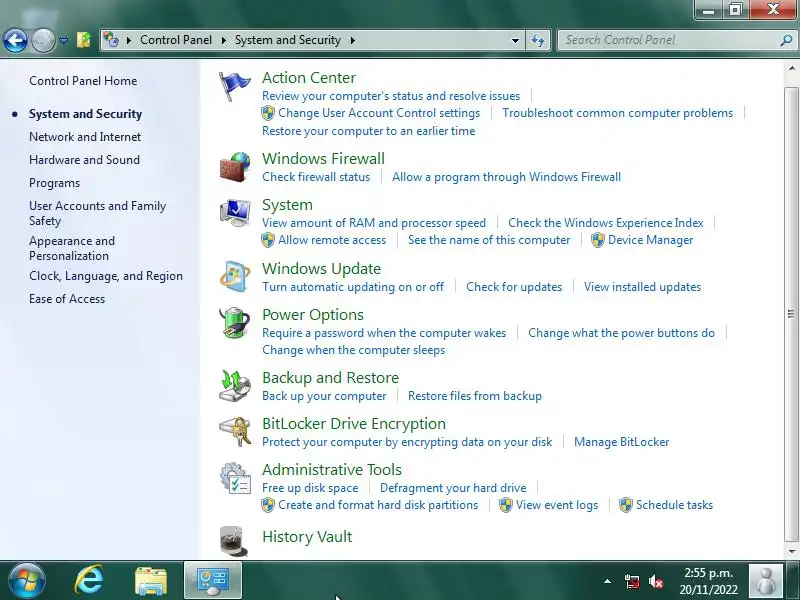800x600 pixels.
Task: Click the muted volume tray icon
Action: [656, 582]
